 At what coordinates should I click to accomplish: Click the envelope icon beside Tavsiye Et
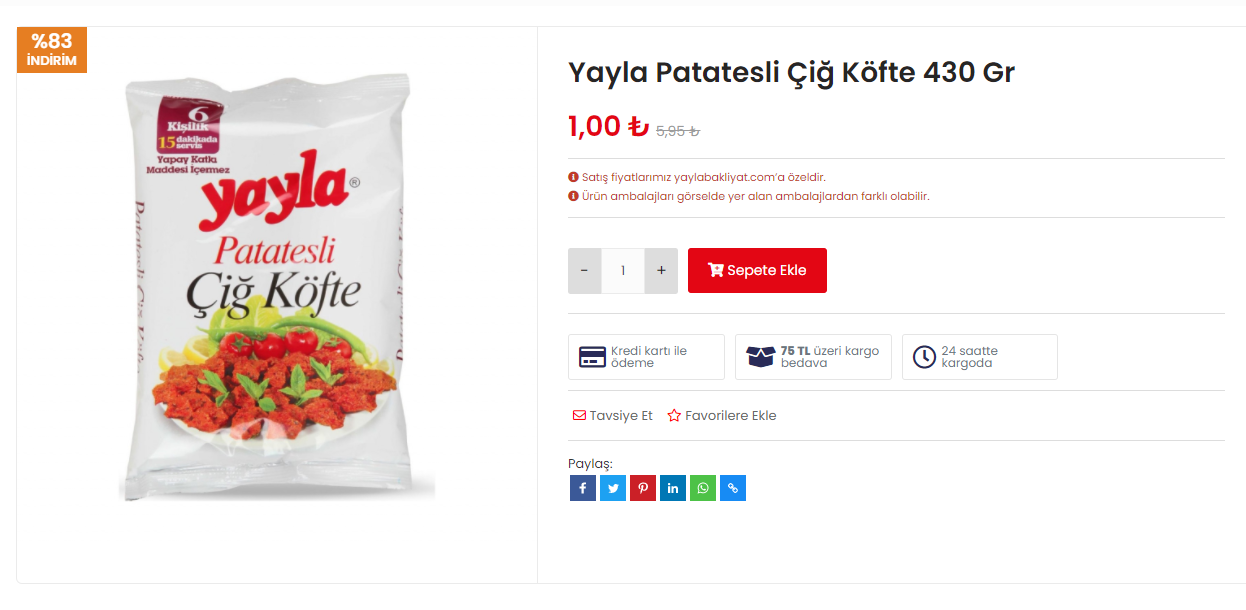[x=579, y=415]
